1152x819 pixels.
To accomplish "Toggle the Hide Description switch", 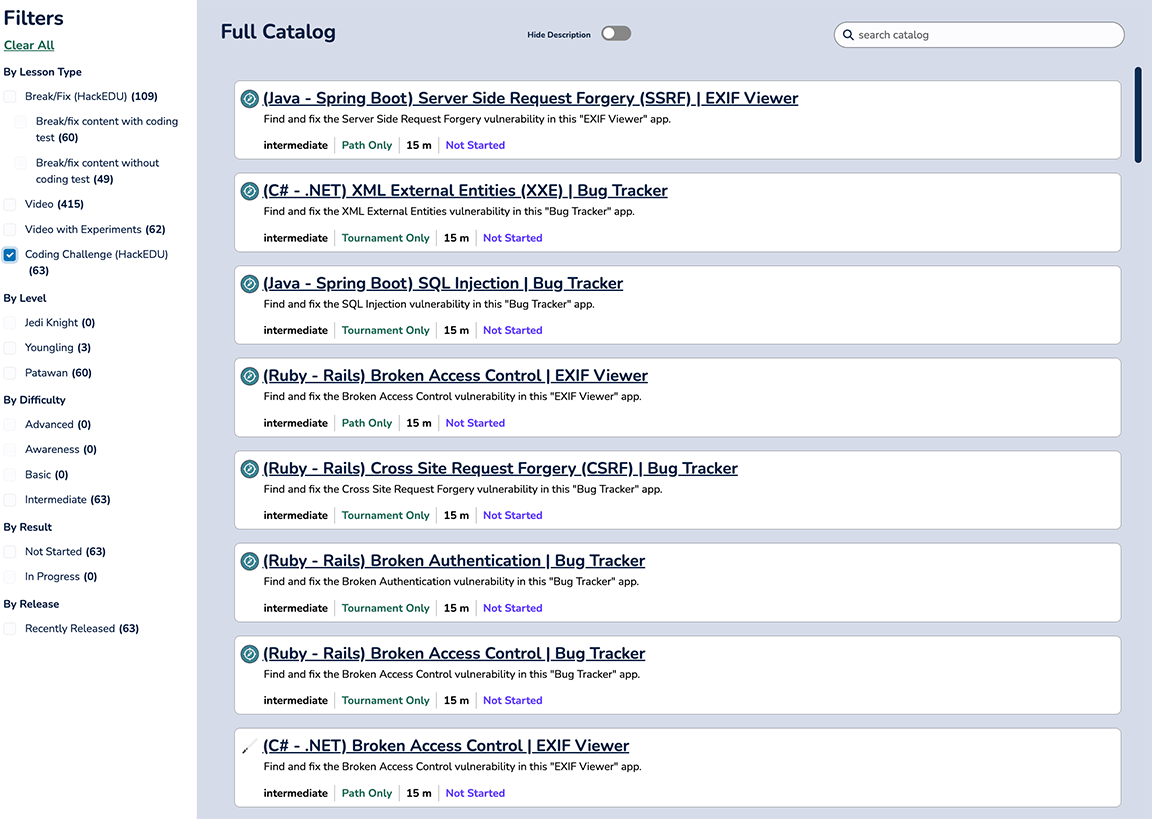I will (616, 34).
